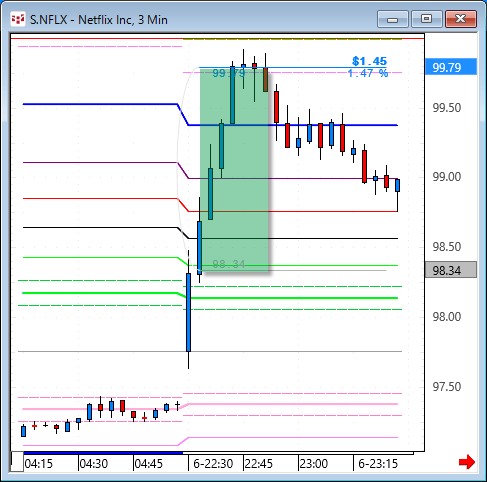Click the 04:30 time axis label

pyautogui.click(x=94, y=464)
